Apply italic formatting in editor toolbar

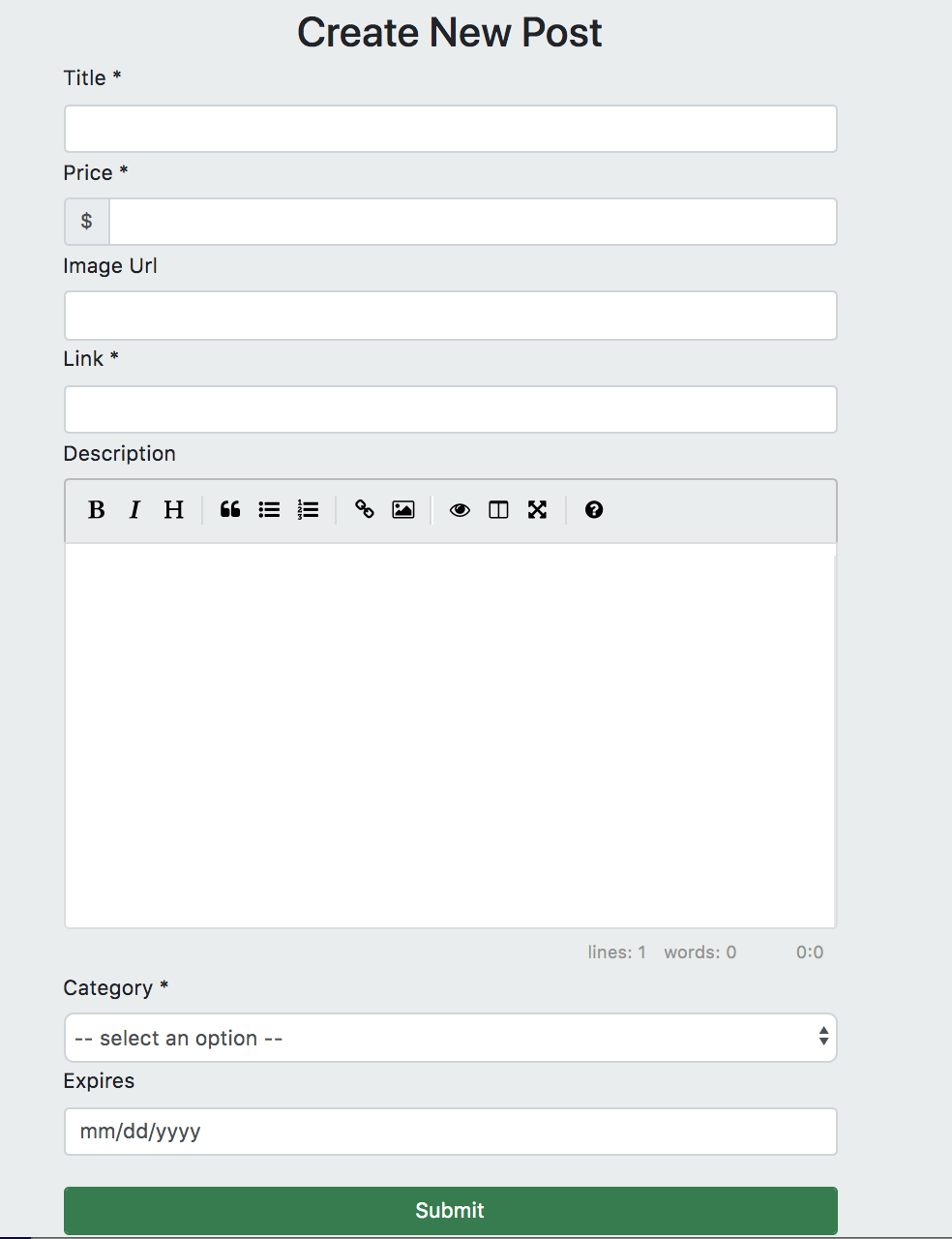[x=134, y=510]
